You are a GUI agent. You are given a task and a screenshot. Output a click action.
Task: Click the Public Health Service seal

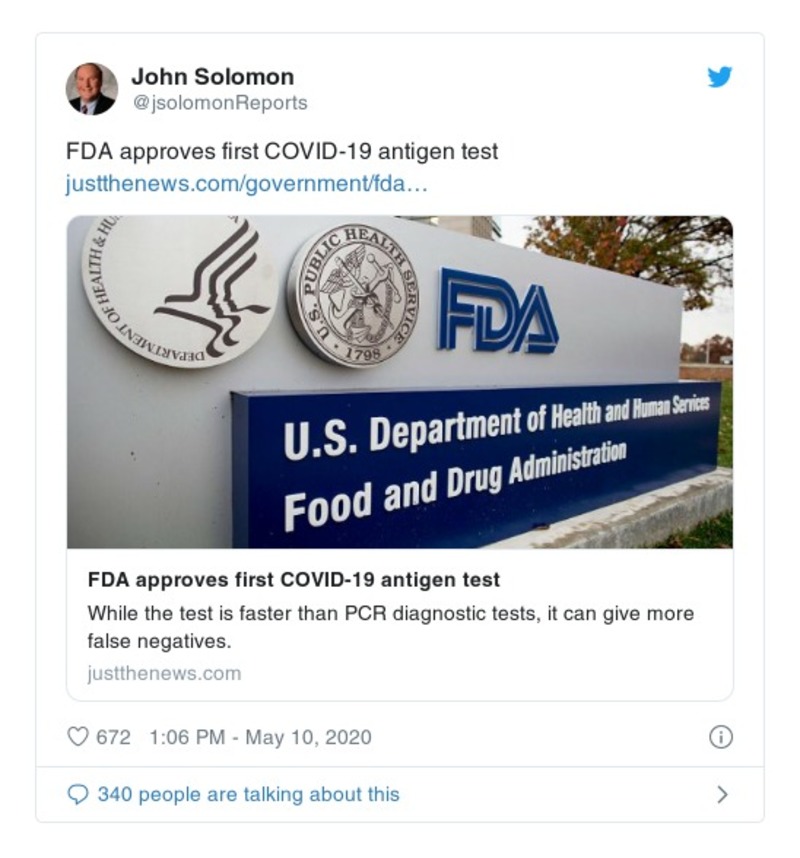[x=353, y=294]
